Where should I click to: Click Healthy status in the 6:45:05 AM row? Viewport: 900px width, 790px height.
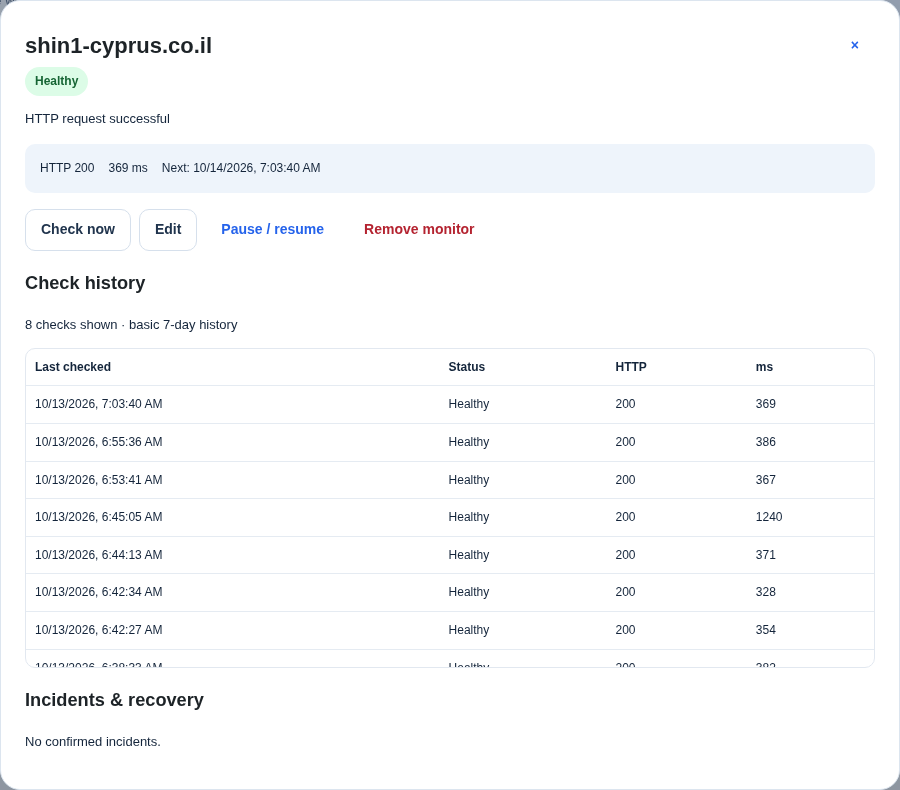tap(468, 517)
